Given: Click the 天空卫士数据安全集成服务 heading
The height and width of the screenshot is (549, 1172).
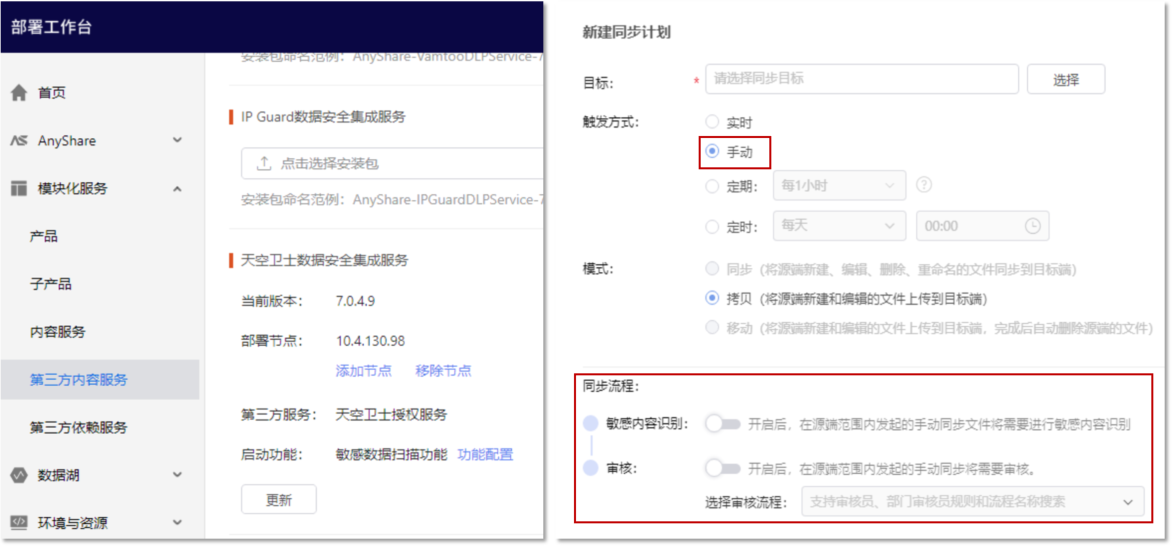Looking at the screenshot, I should point(325,260).
